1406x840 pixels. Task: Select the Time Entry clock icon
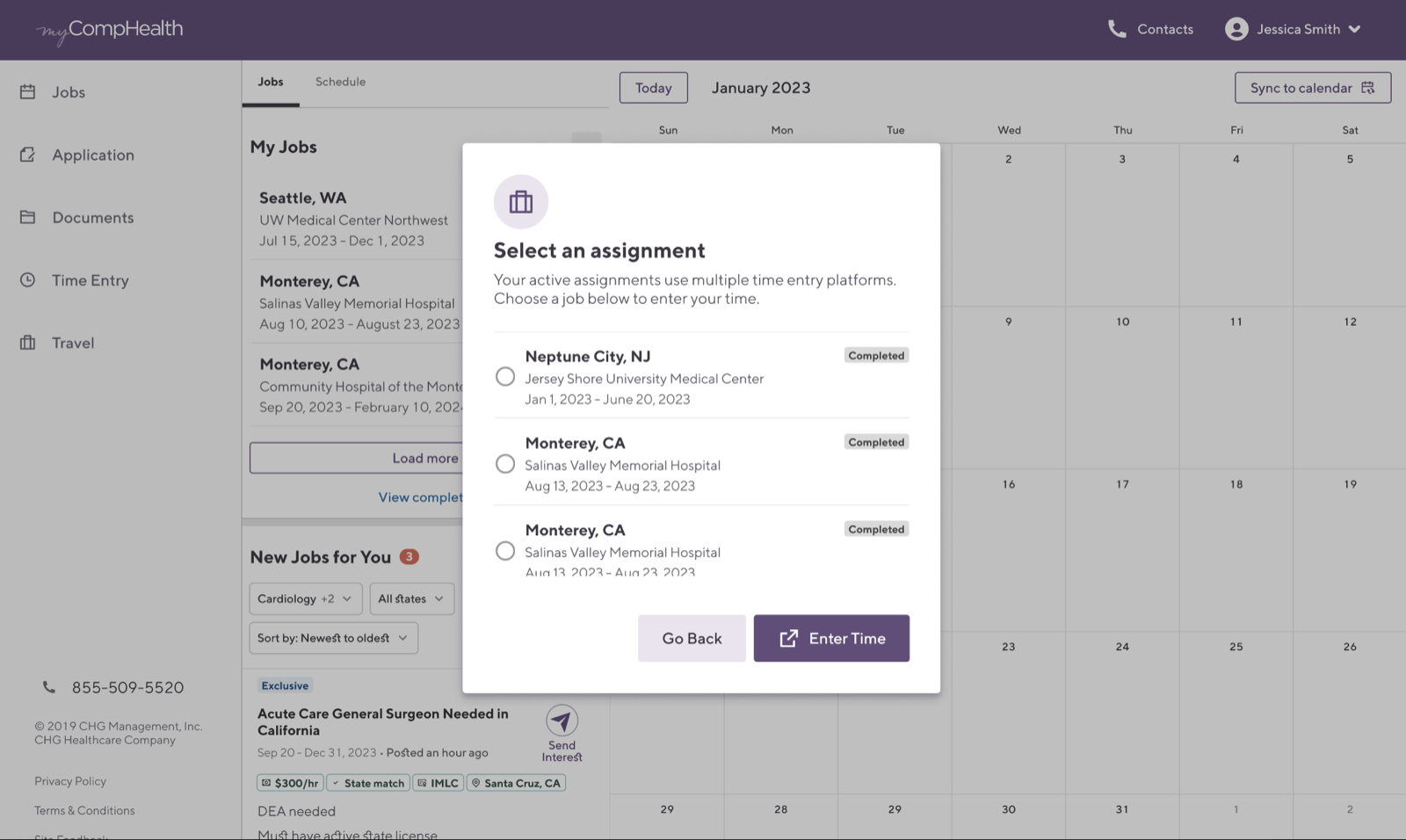pyautogui.click(x=29, y=280)
